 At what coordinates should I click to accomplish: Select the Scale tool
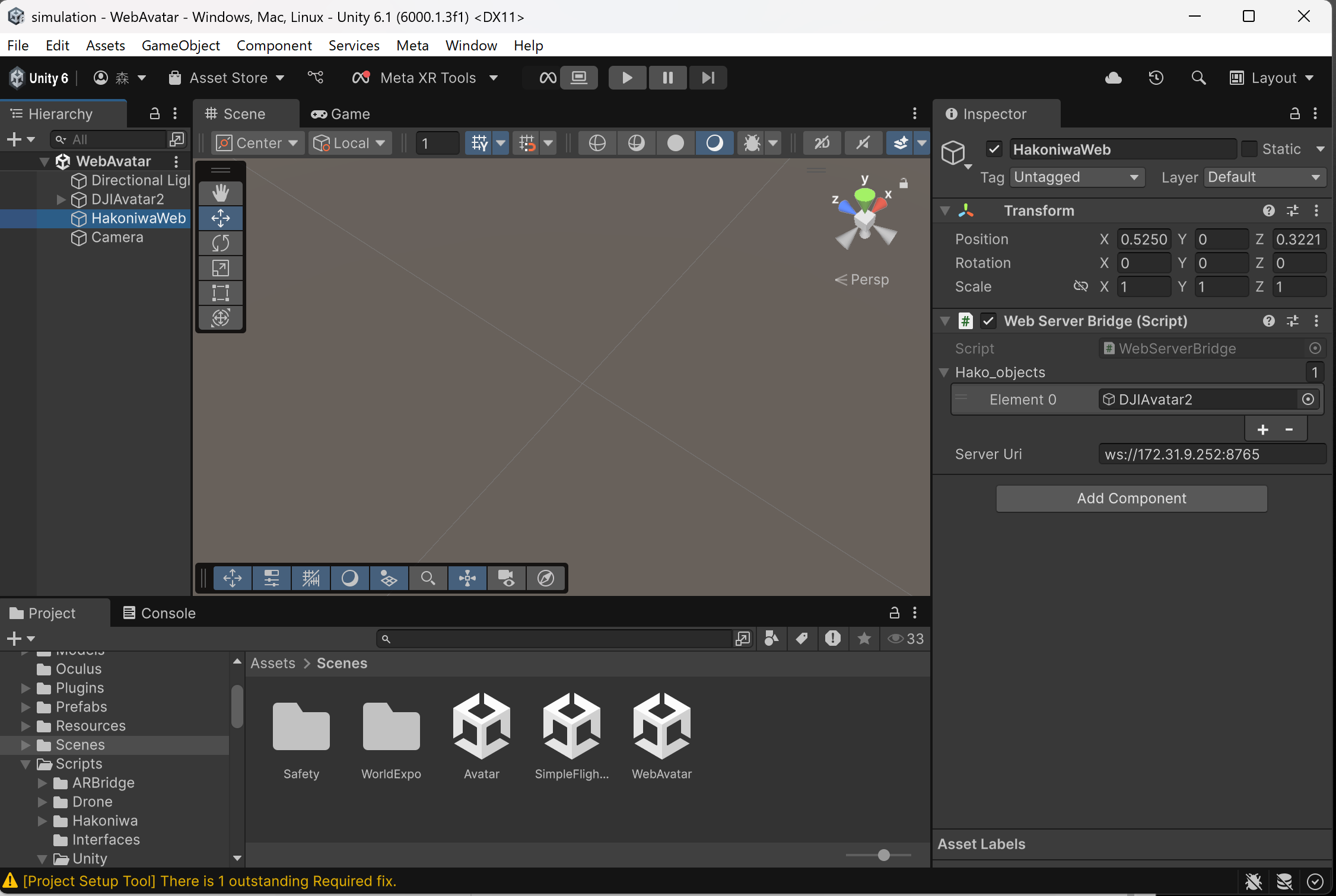pyautogui.click(x=220, y=268)
